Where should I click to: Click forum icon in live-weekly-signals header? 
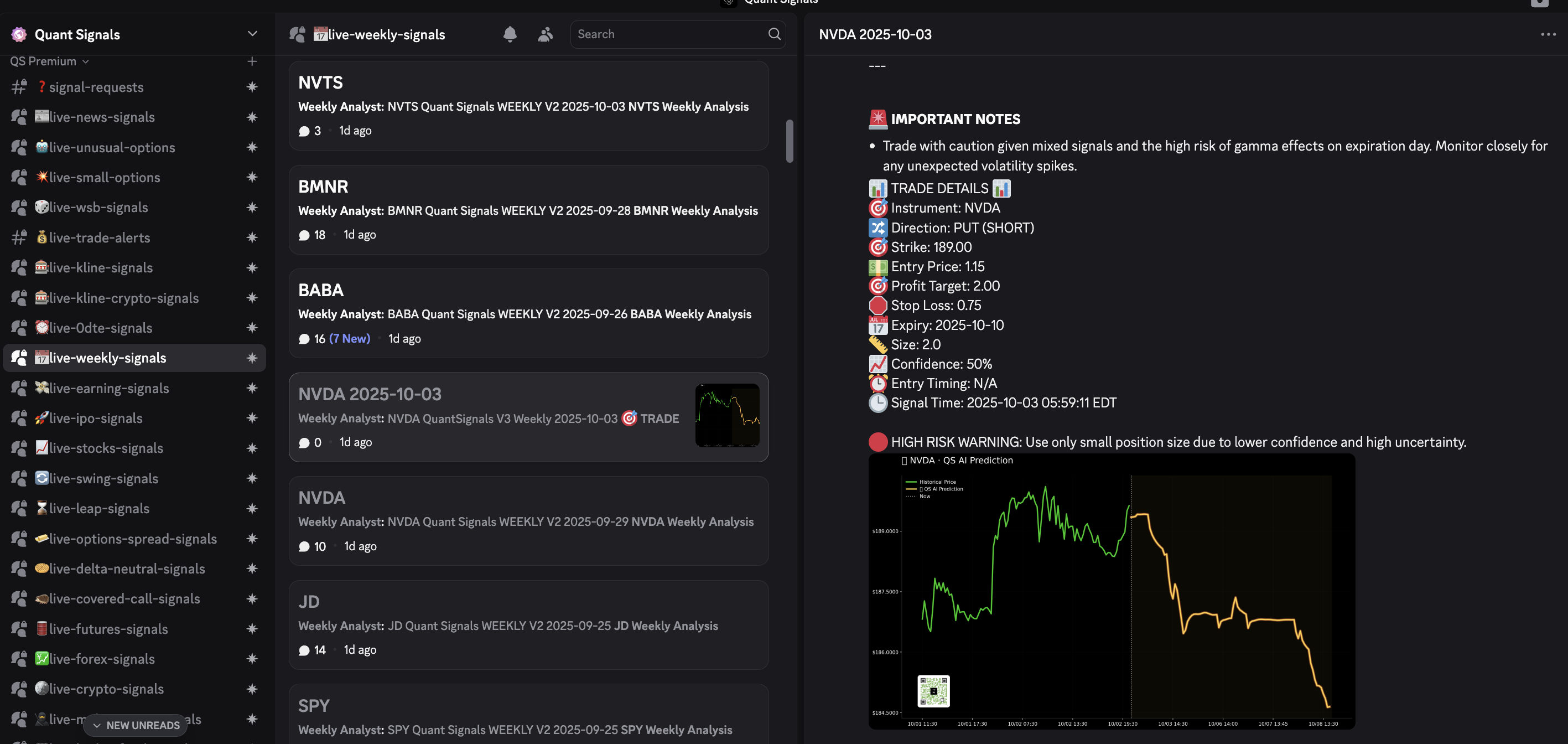tap(298, 35)
